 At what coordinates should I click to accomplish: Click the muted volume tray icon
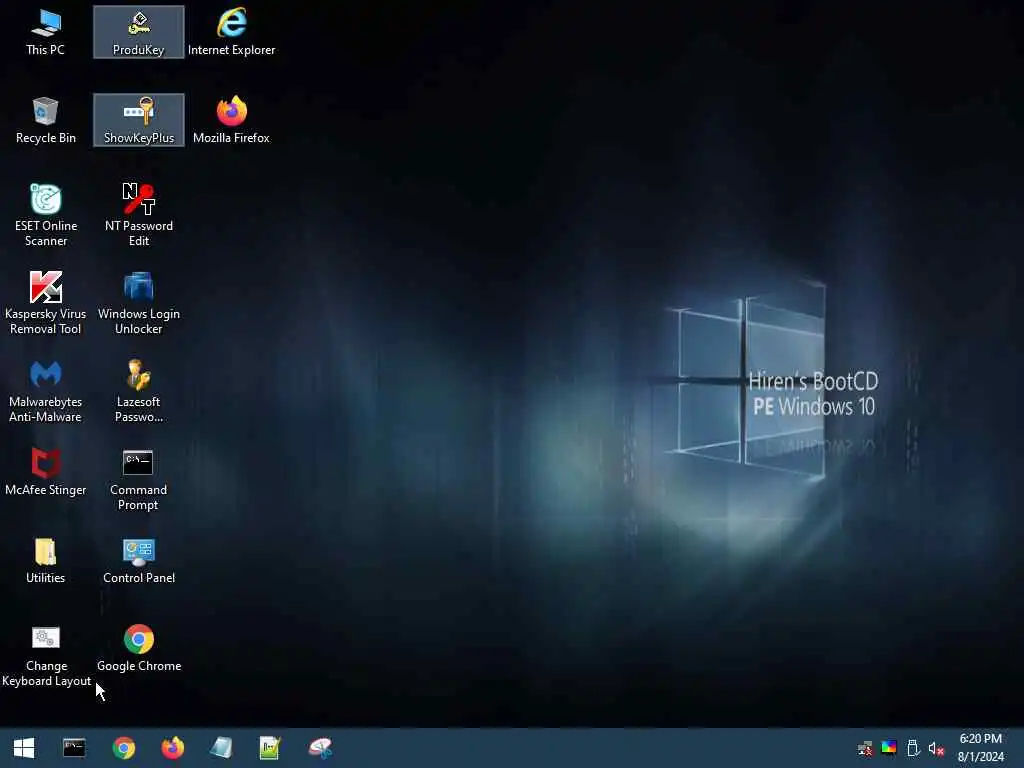click(936, 748)
